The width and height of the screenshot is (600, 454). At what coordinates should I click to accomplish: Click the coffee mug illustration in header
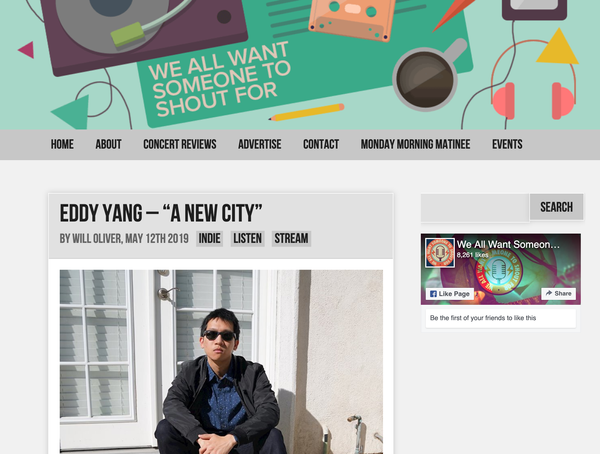pyautogui.click(x=429, y=75)
